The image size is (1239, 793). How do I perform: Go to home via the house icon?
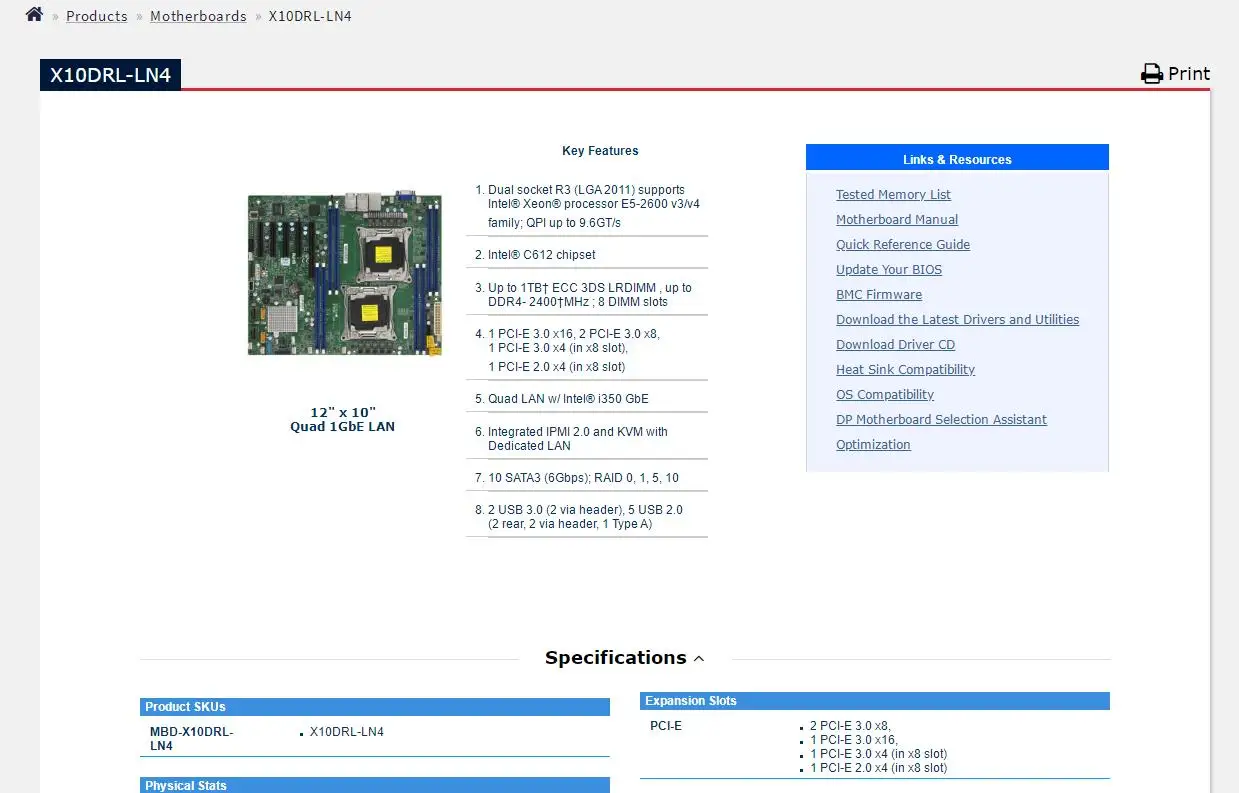(x=34, y=15)
